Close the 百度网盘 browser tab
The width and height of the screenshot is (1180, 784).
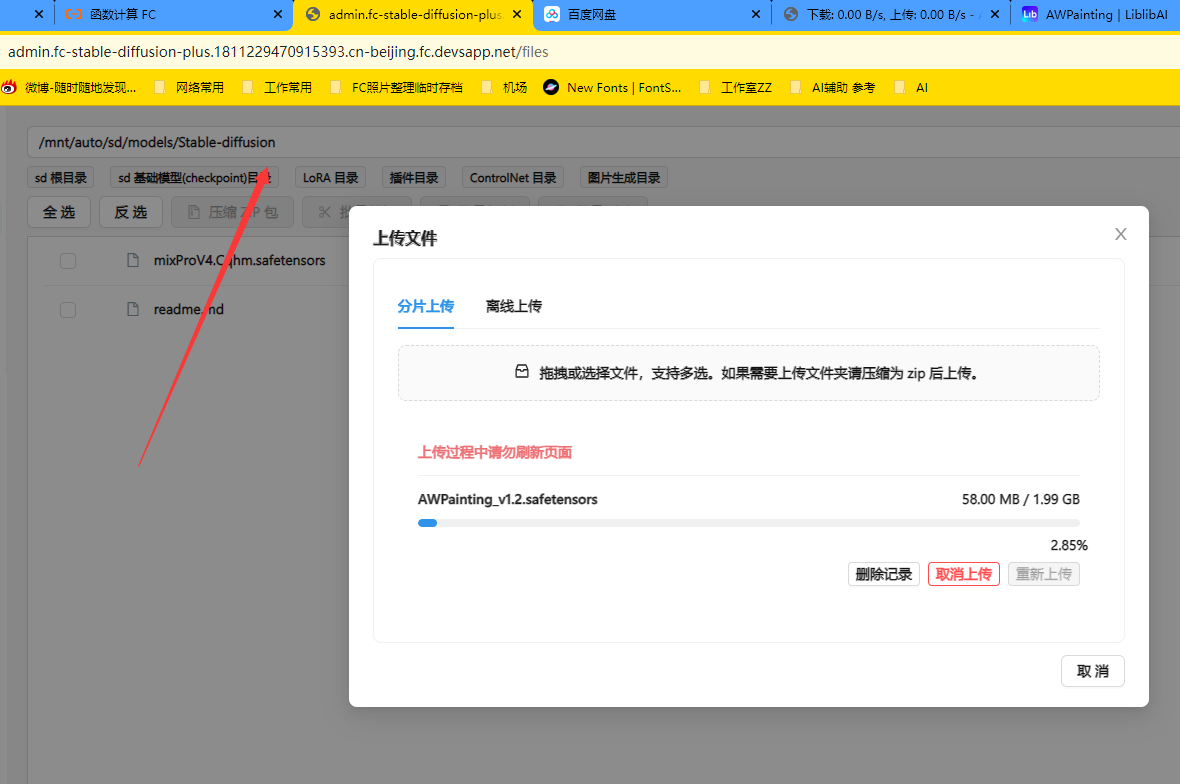[756, 14]
